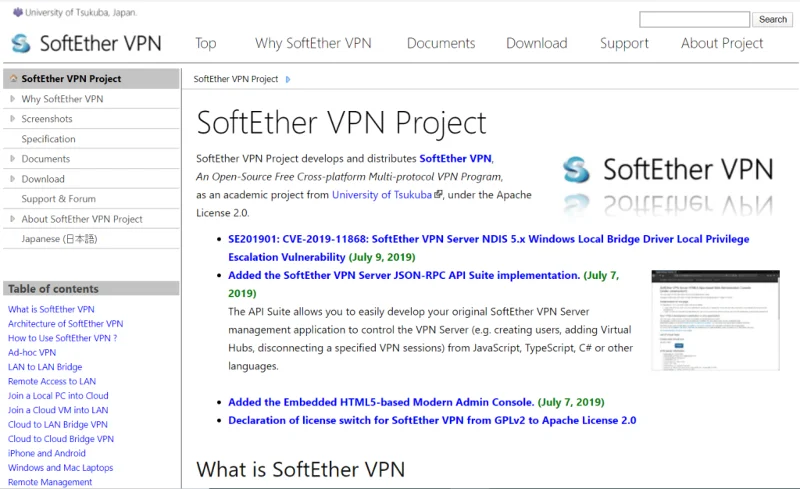Click the University of Tsukuba crest icon

pos(18,12)
